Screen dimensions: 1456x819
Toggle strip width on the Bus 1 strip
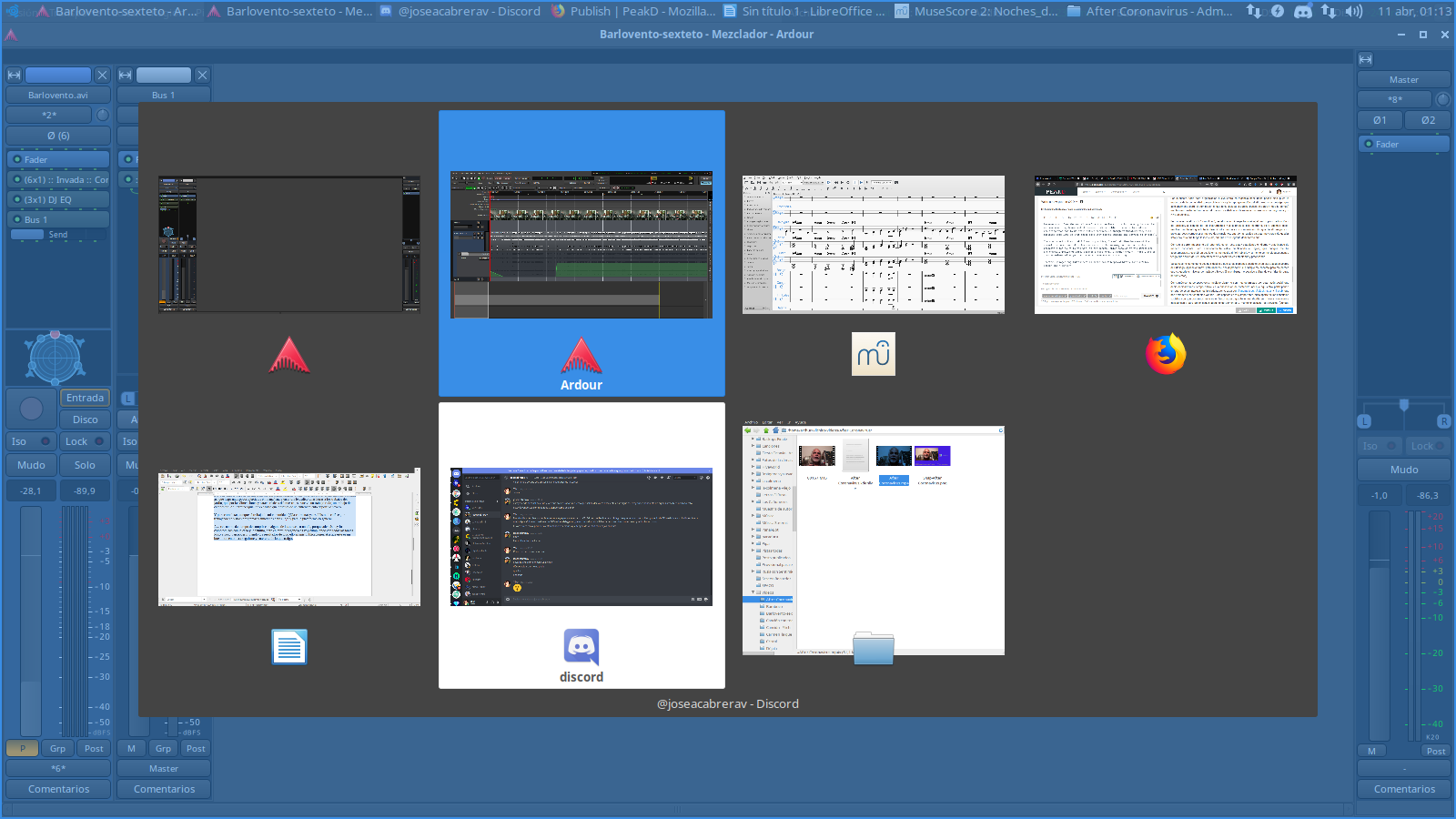click(x=125, y=75)
